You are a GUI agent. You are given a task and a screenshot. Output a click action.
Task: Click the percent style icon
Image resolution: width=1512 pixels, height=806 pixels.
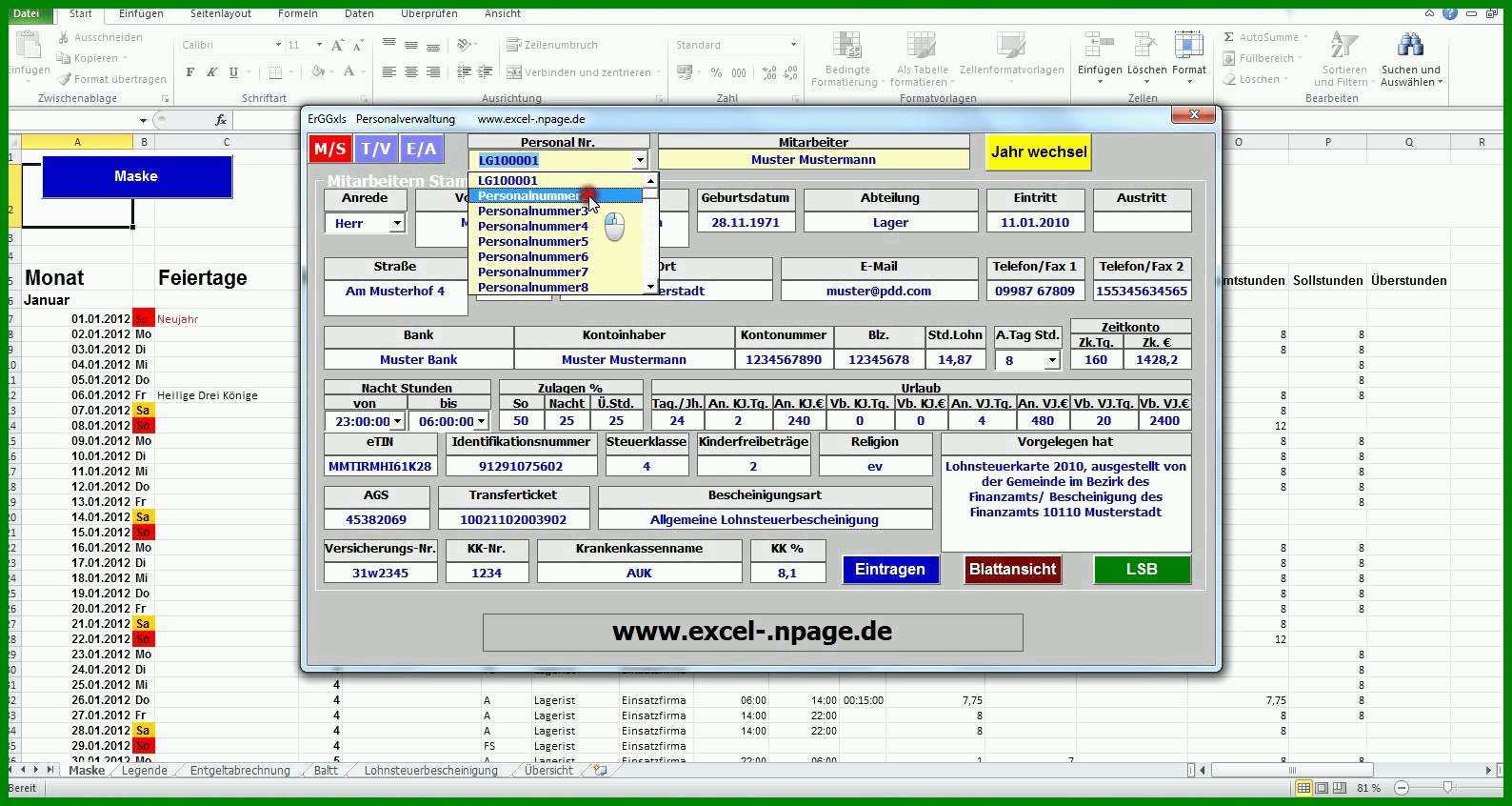pyautogui.click(x=716, y=72)
